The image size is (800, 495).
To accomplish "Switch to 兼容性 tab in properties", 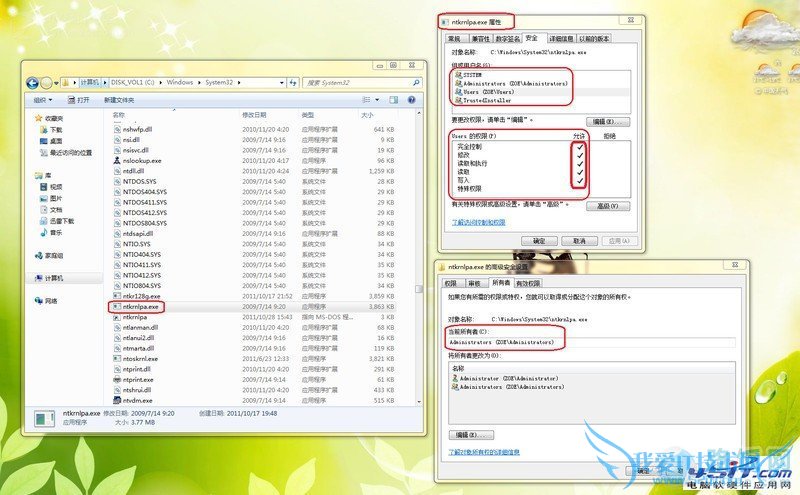I will pyautogui.click(x=481, y=39).
